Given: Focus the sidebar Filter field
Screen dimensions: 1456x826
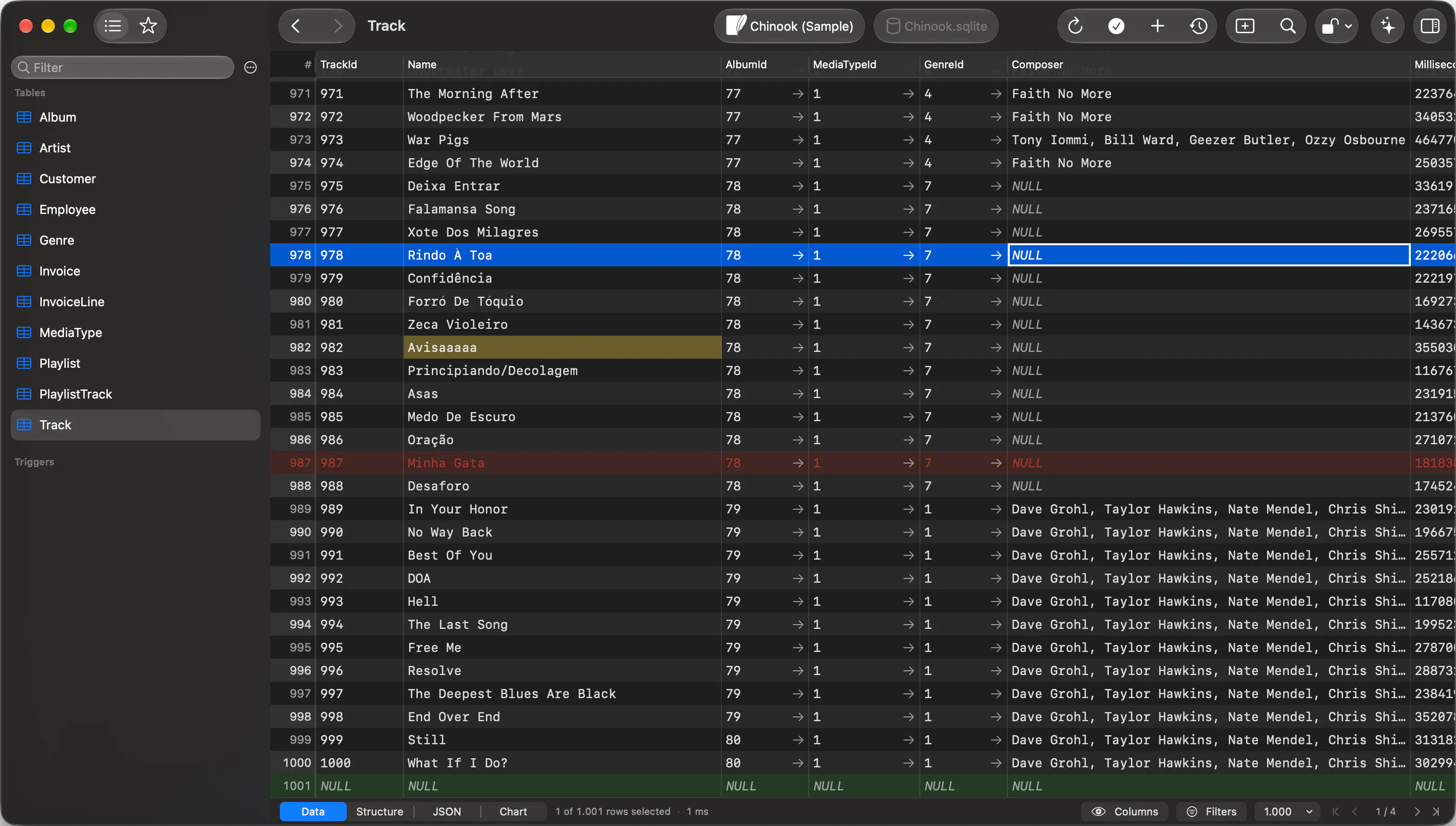Looking at the screenshot, I should click(x=123, y=67).
